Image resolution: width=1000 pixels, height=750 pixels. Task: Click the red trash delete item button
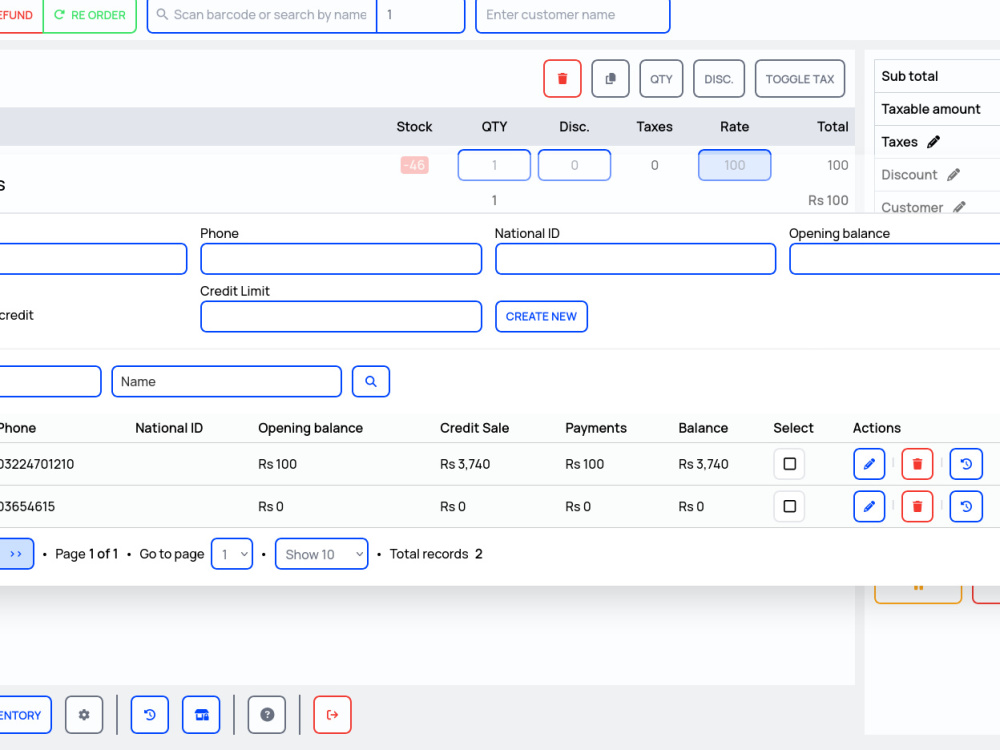[562, 78]
